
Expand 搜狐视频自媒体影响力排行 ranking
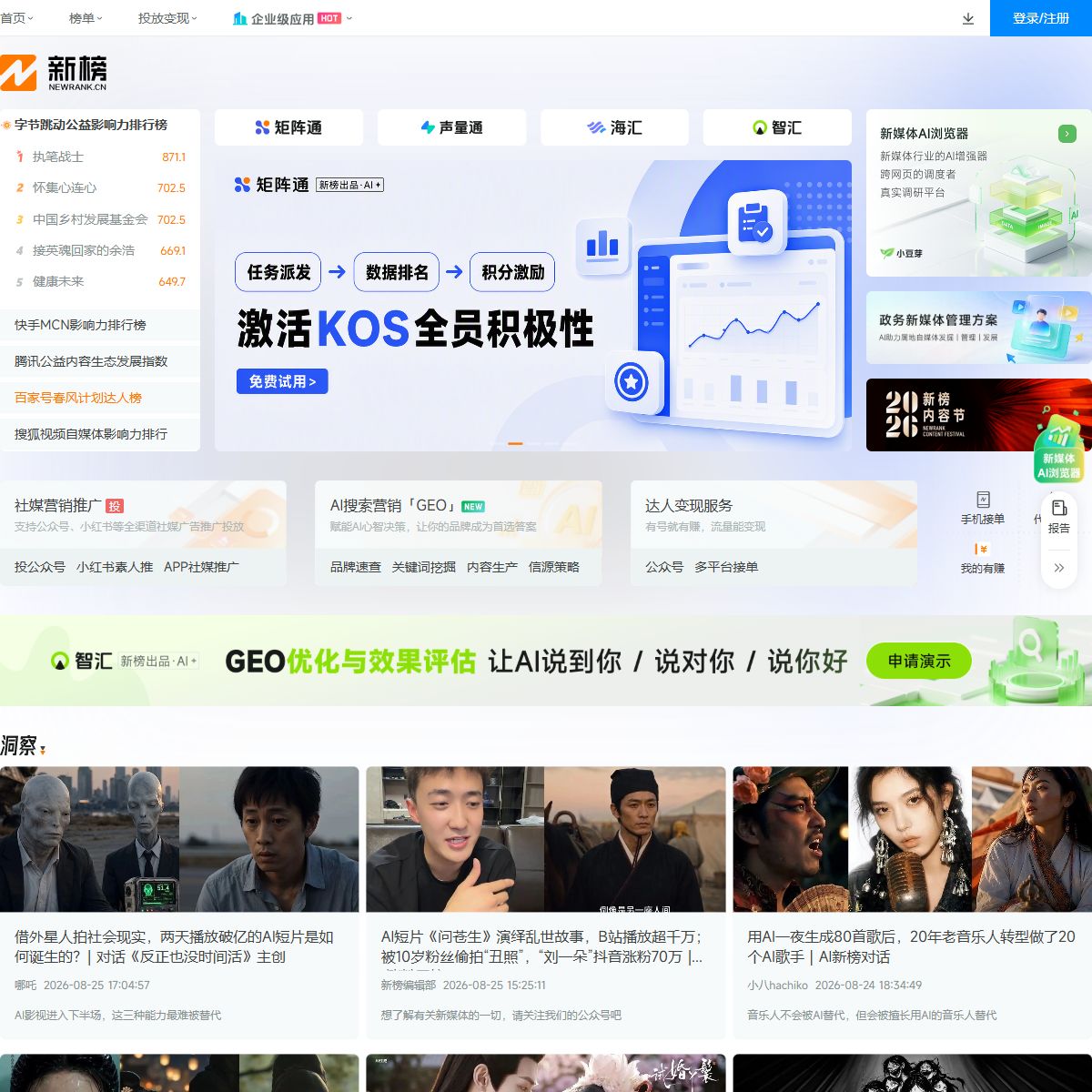point(100,434)
